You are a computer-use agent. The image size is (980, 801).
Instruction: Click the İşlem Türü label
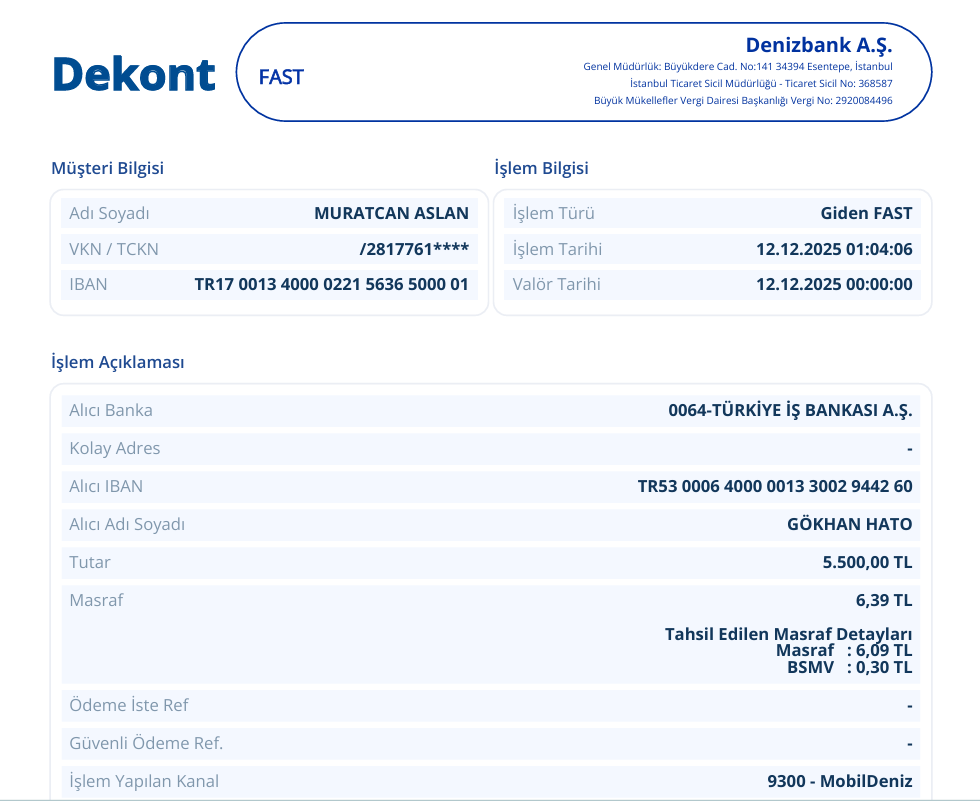coord(553,213)
